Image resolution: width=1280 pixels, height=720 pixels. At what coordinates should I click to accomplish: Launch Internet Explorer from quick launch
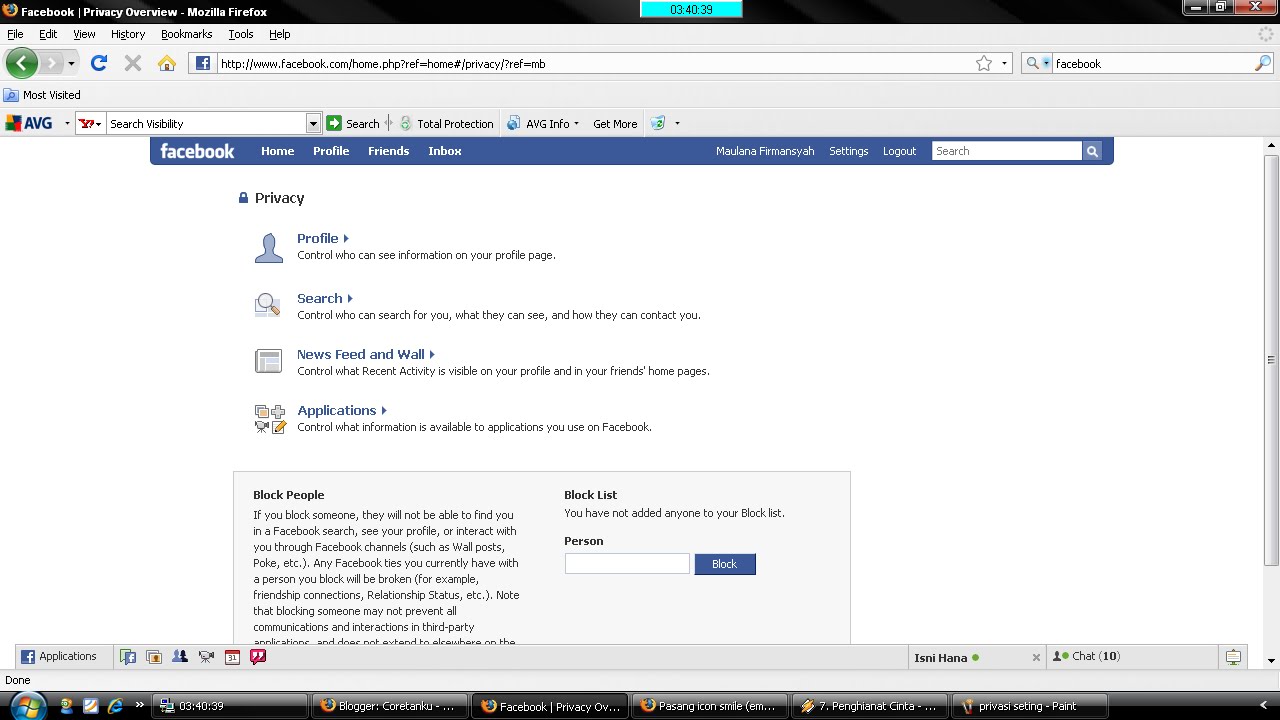coord(115,706)
